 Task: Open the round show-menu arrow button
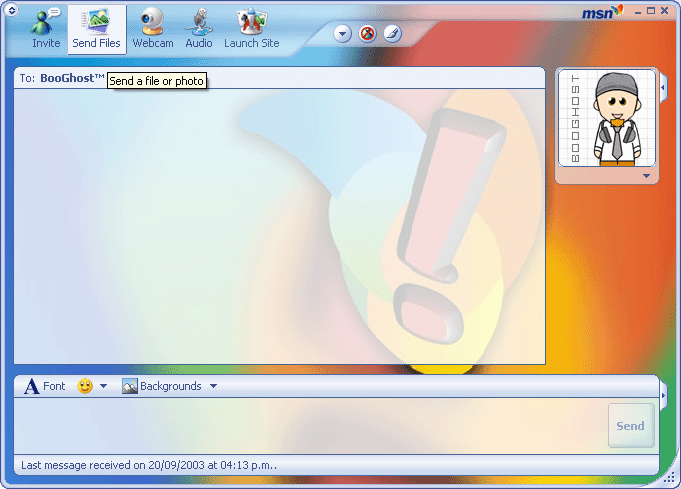tap(343, 33)
